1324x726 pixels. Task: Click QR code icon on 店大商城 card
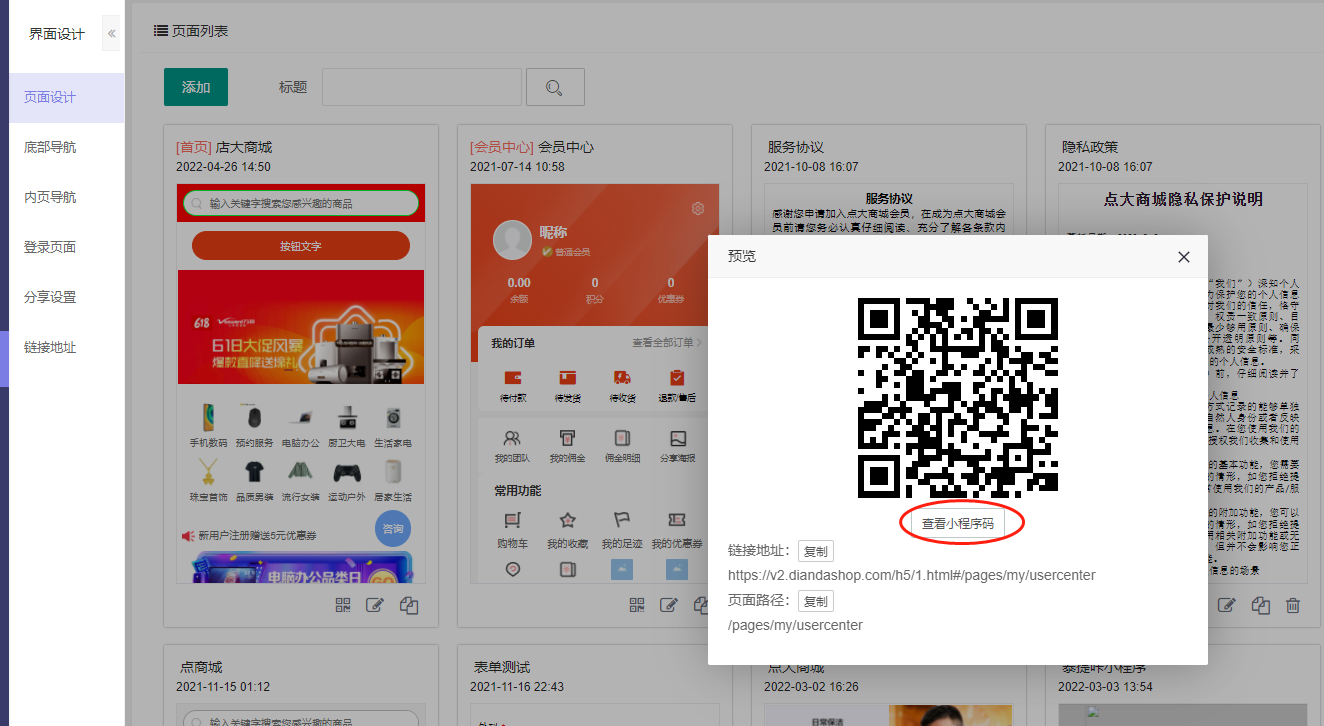point(343,605)
